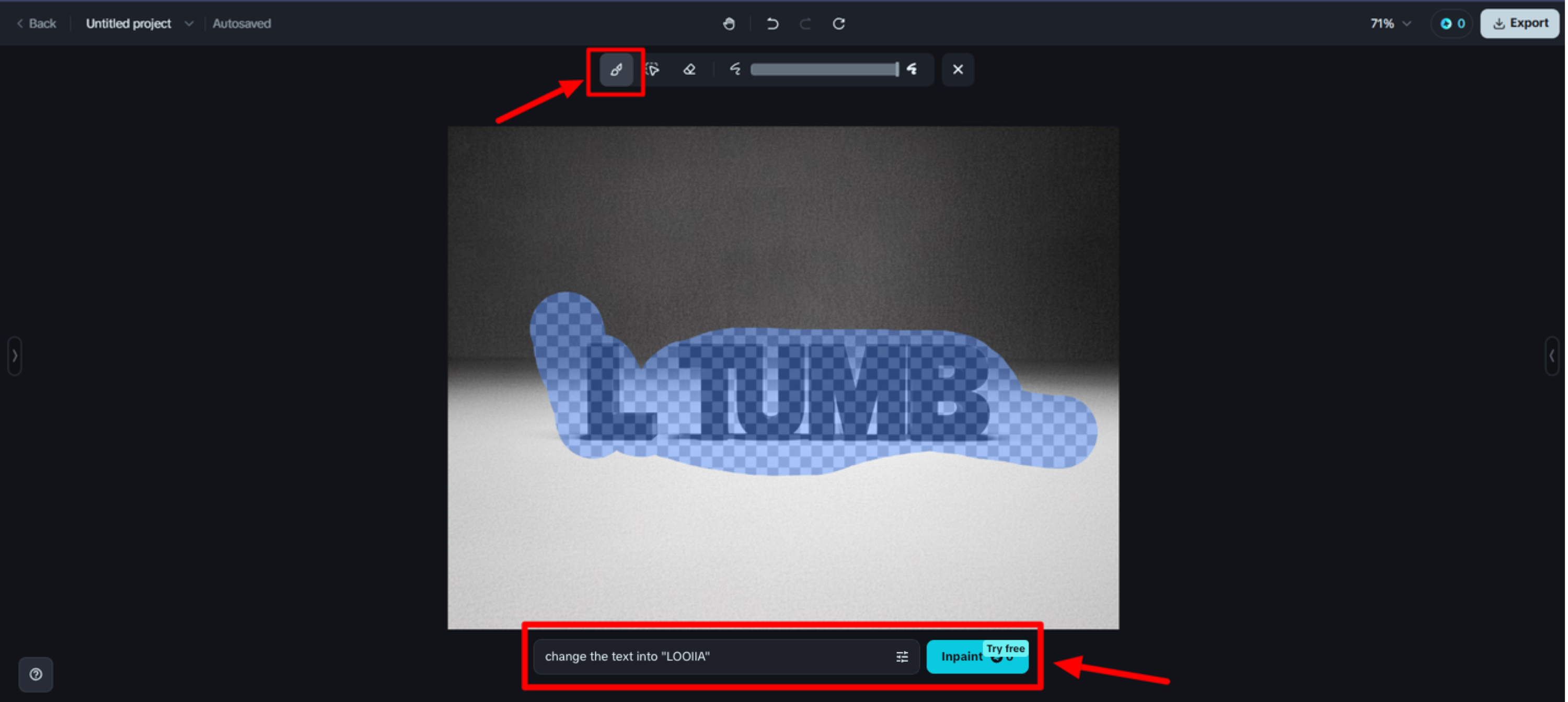Open prompt settings sliders icon
The width and height of the screenshot is (1568, 702).
pyautogui.click(x=902, y=657)
